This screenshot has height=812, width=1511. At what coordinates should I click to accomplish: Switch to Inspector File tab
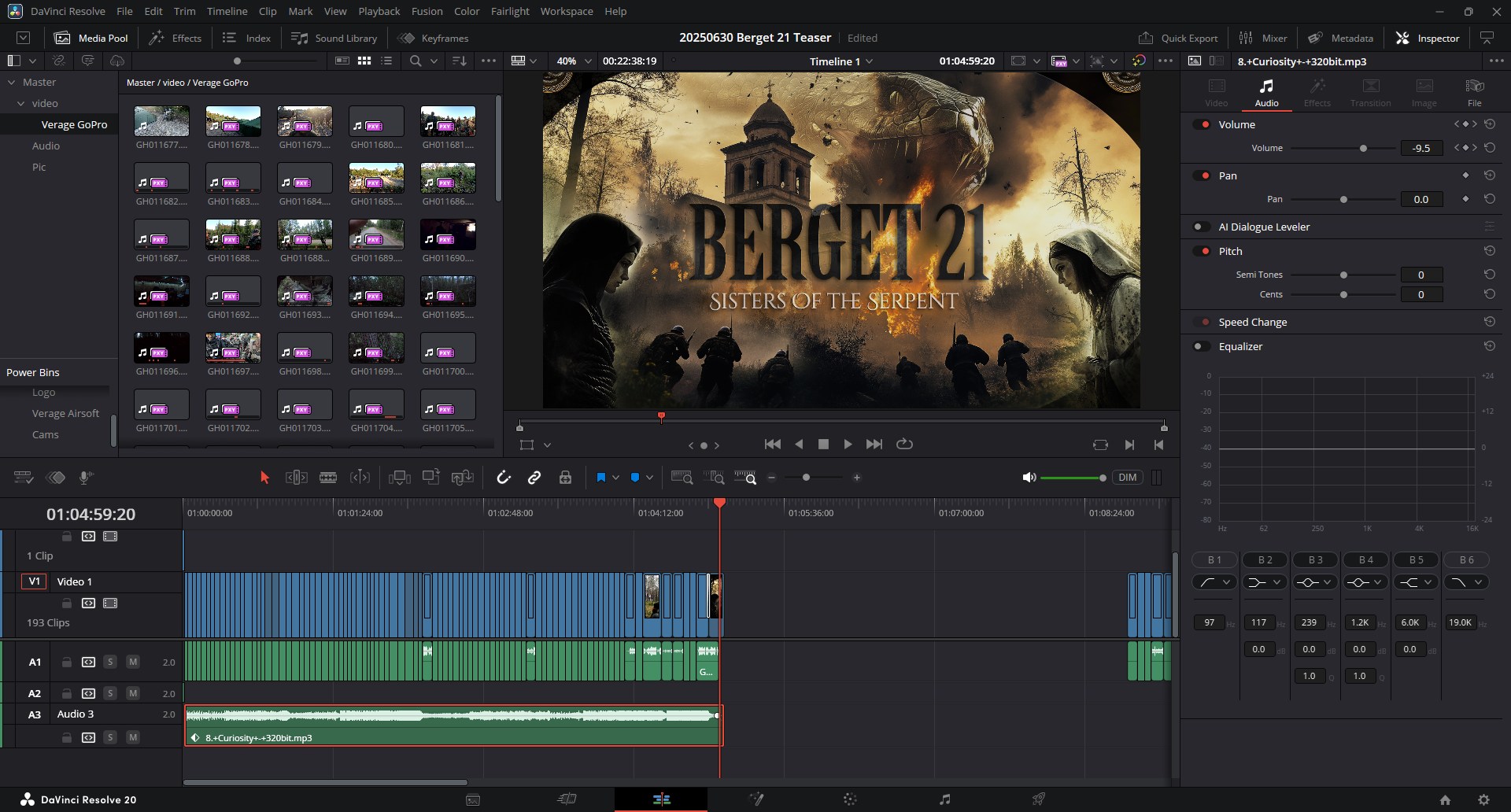pos(1474,92)
